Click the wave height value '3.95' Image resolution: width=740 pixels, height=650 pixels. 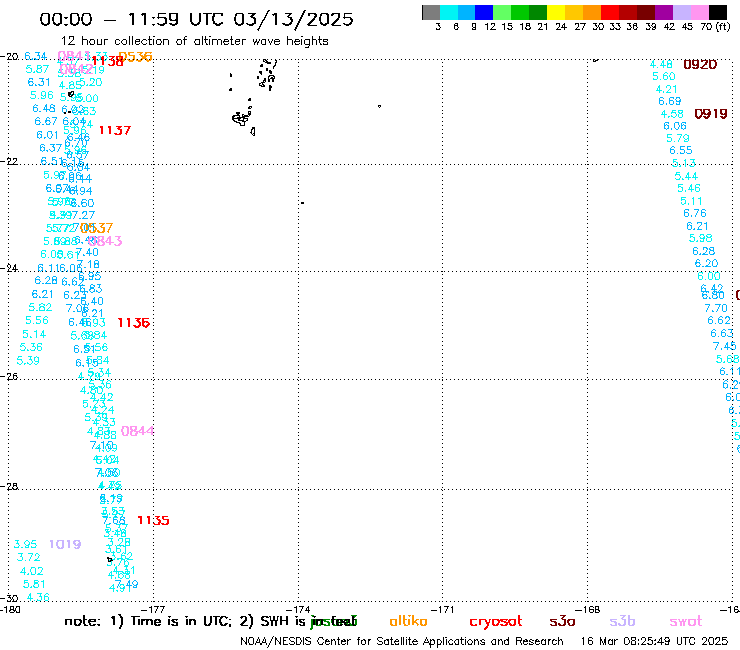(x=25, y=544)
